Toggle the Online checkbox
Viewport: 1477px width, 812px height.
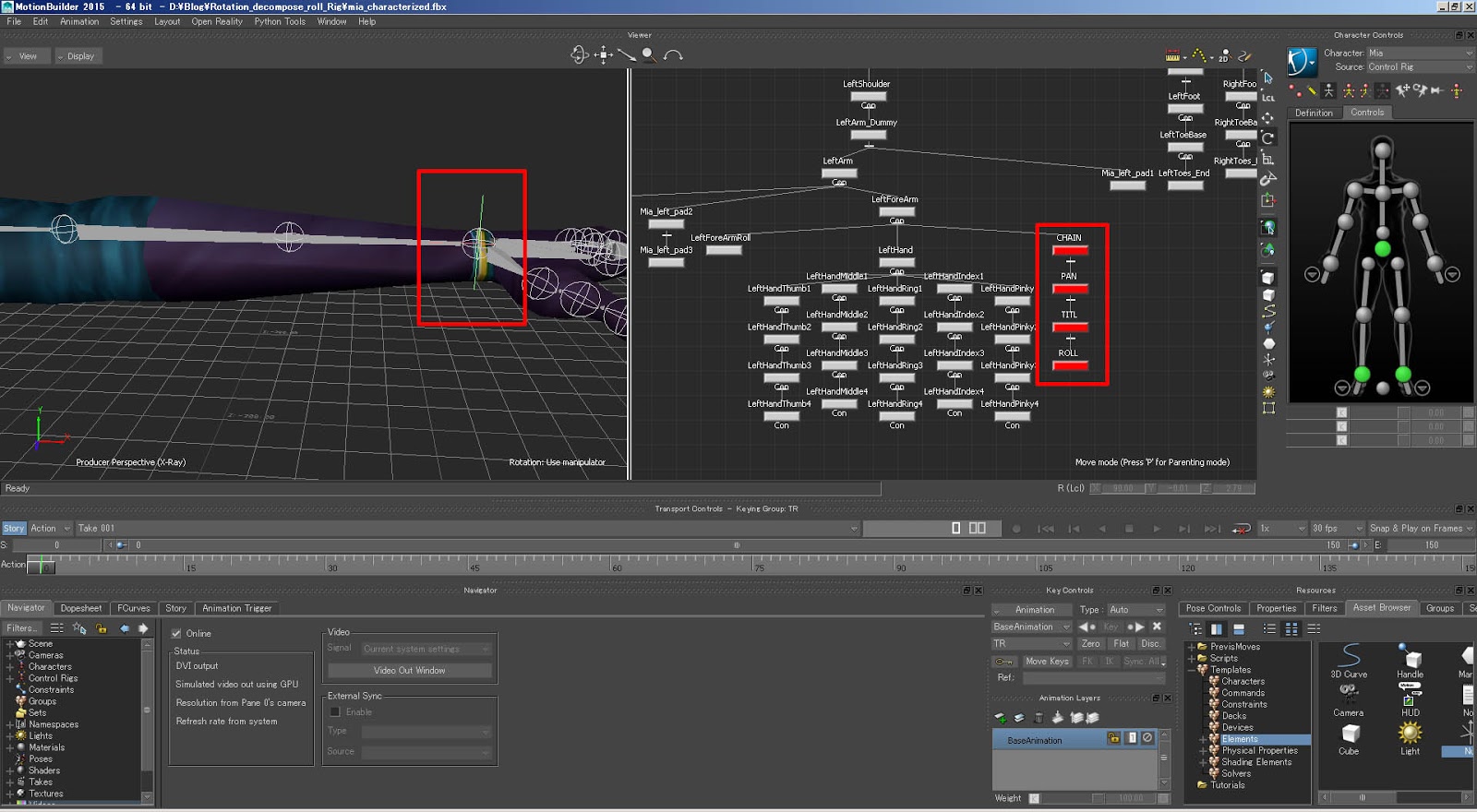[x=176, y=633]
